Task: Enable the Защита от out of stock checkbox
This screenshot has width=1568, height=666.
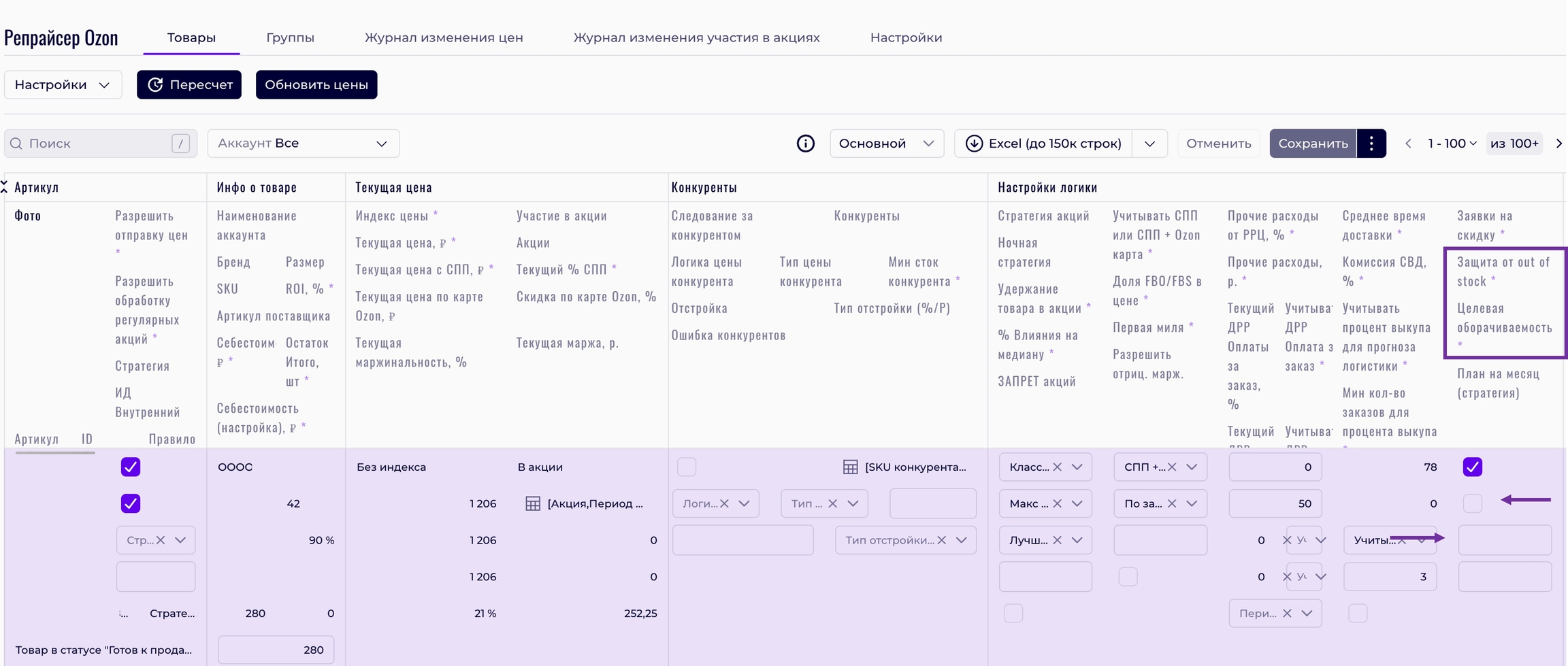Action: coord(1472,503)
